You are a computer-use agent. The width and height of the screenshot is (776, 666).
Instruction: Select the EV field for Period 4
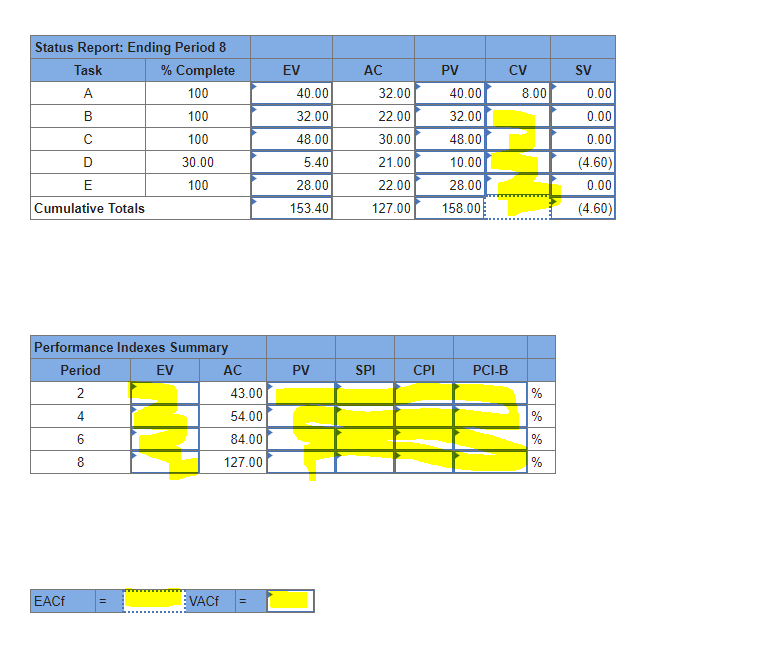click(x=165, y=416)
